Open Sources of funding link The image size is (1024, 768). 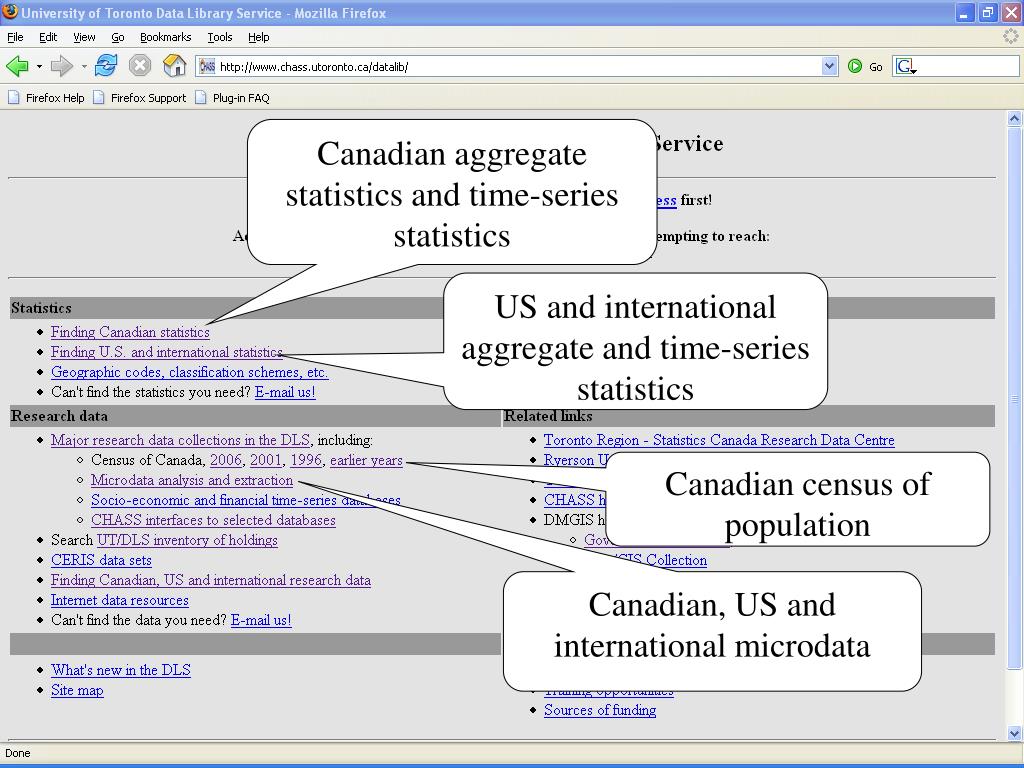coord(600,710)
